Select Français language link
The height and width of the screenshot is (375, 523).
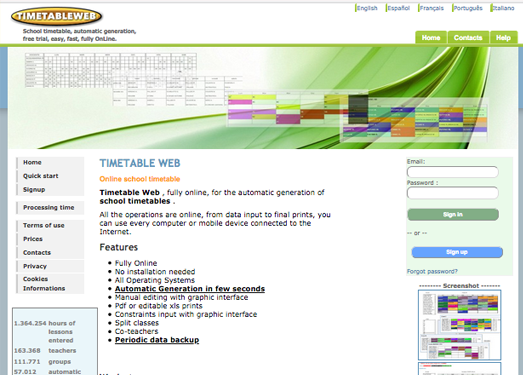(431, 8)
